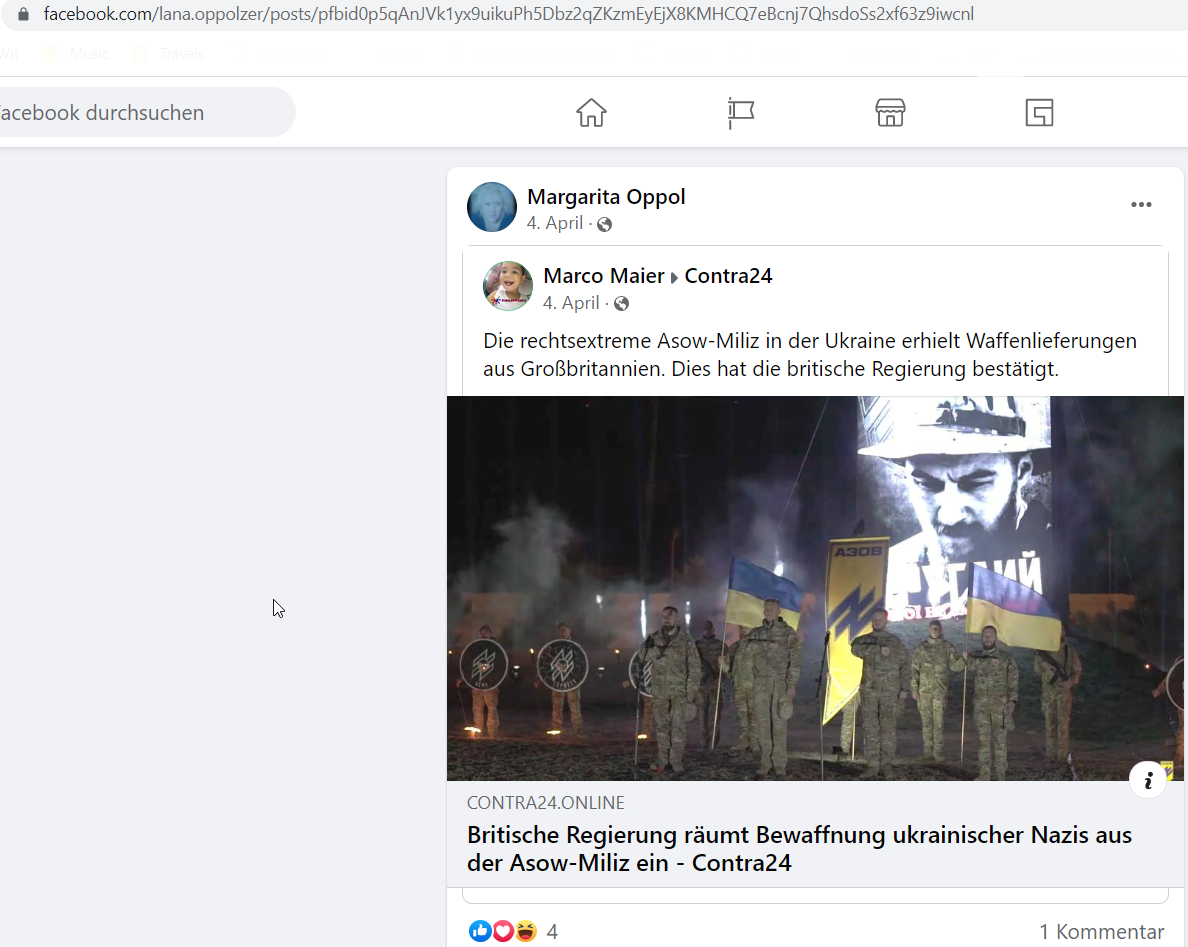Click the Love heart reaction icon

coord(502,930)
